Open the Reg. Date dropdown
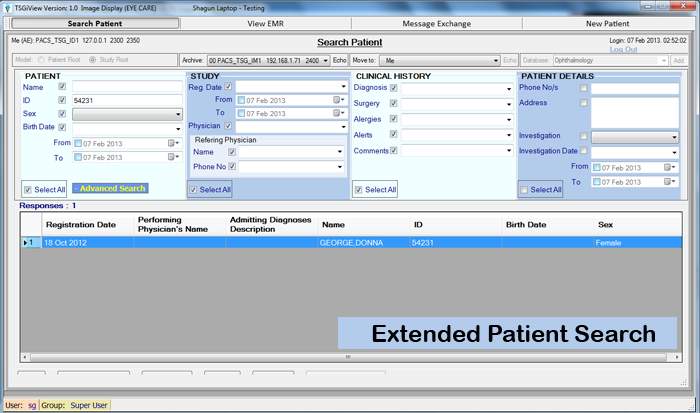The image size is (700, 413). [x=292, y=86]
